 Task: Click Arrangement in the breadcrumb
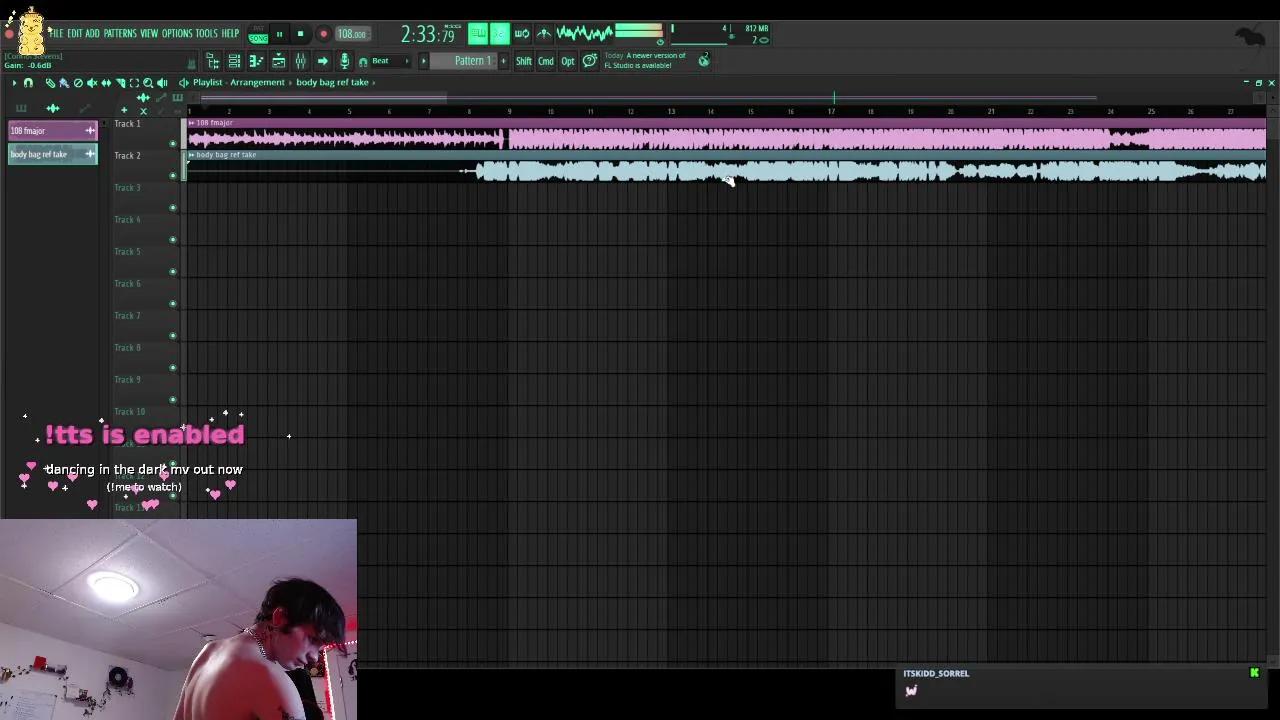pos(257,82)
